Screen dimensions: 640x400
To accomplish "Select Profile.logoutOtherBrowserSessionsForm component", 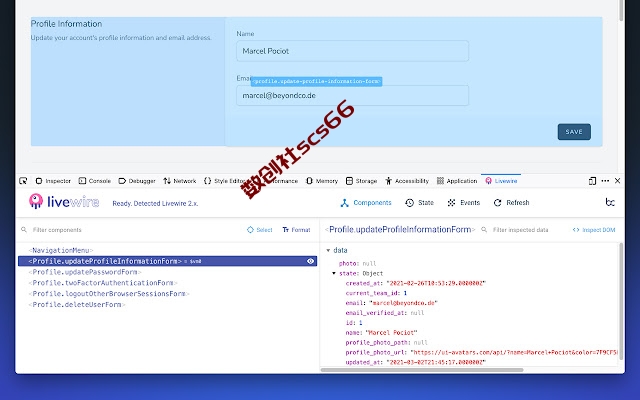I will click(x=109, y=293).
